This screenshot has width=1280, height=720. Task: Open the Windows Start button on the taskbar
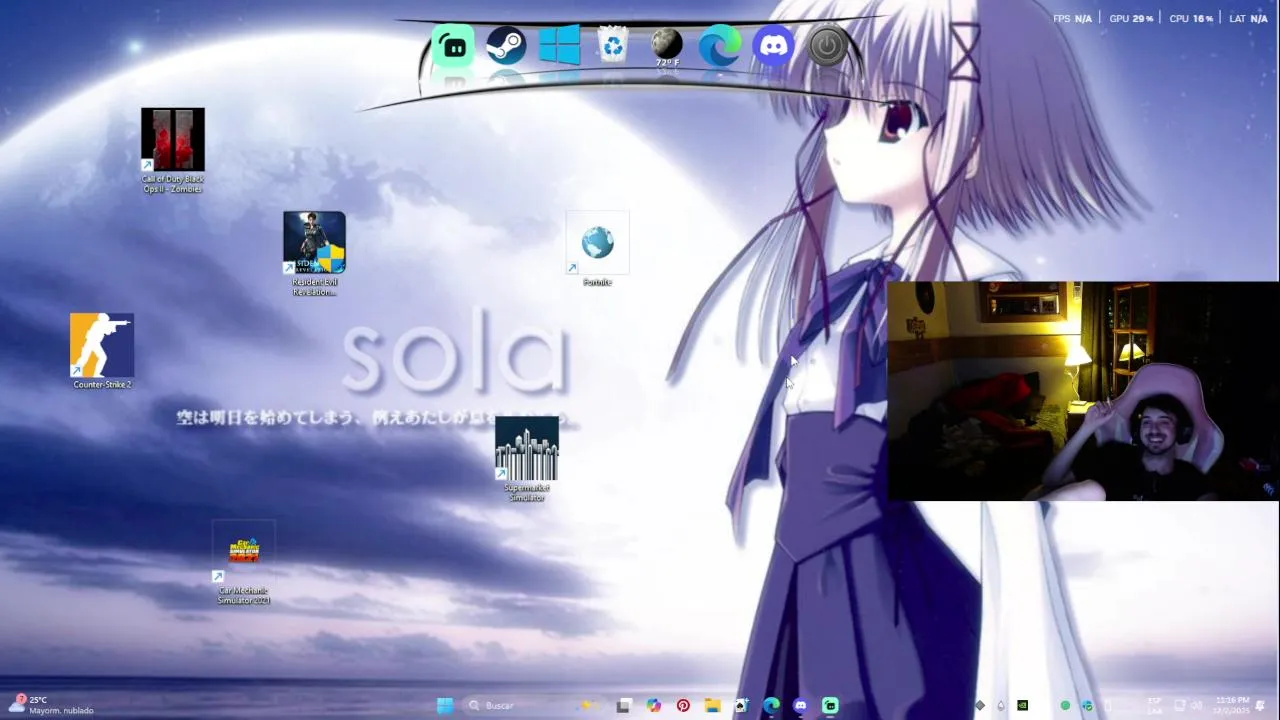[x=445, y=705]
